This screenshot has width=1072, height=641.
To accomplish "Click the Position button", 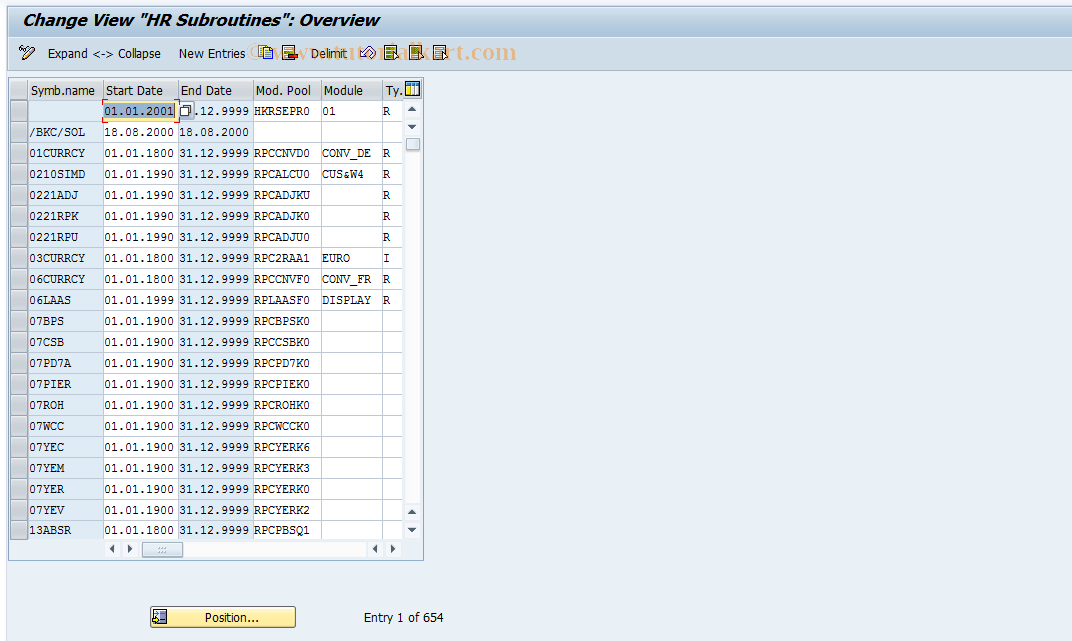I will click(x=223, y=617).
